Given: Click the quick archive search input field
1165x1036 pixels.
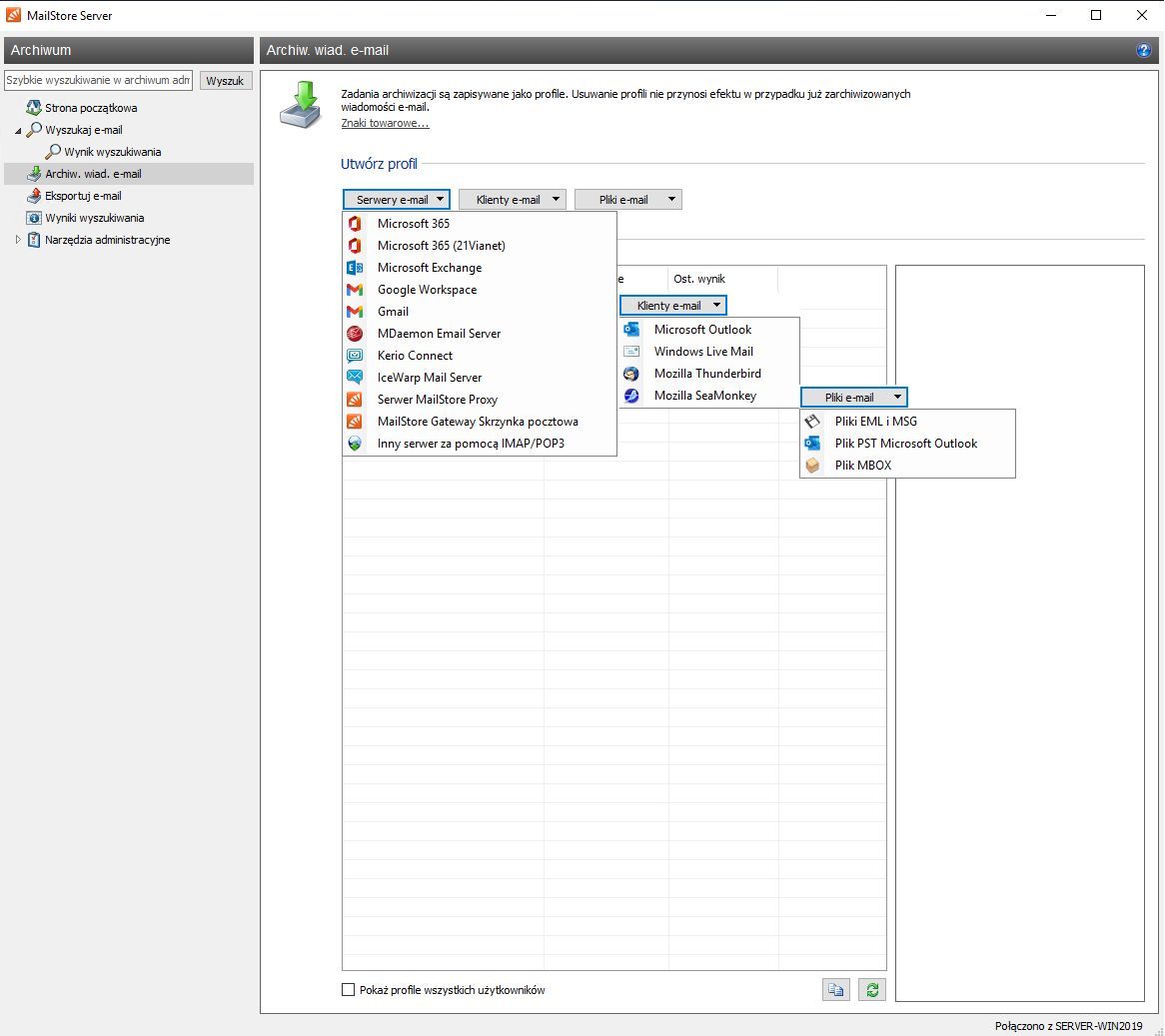Looking at the screenshot, I should [98, 80].
